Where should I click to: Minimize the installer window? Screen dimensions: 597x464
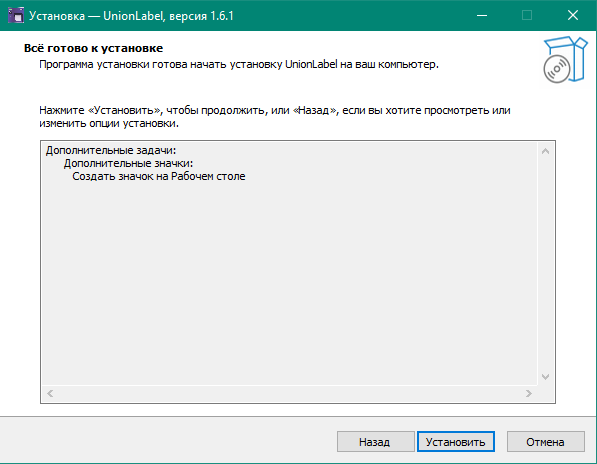tap(482, 15)
